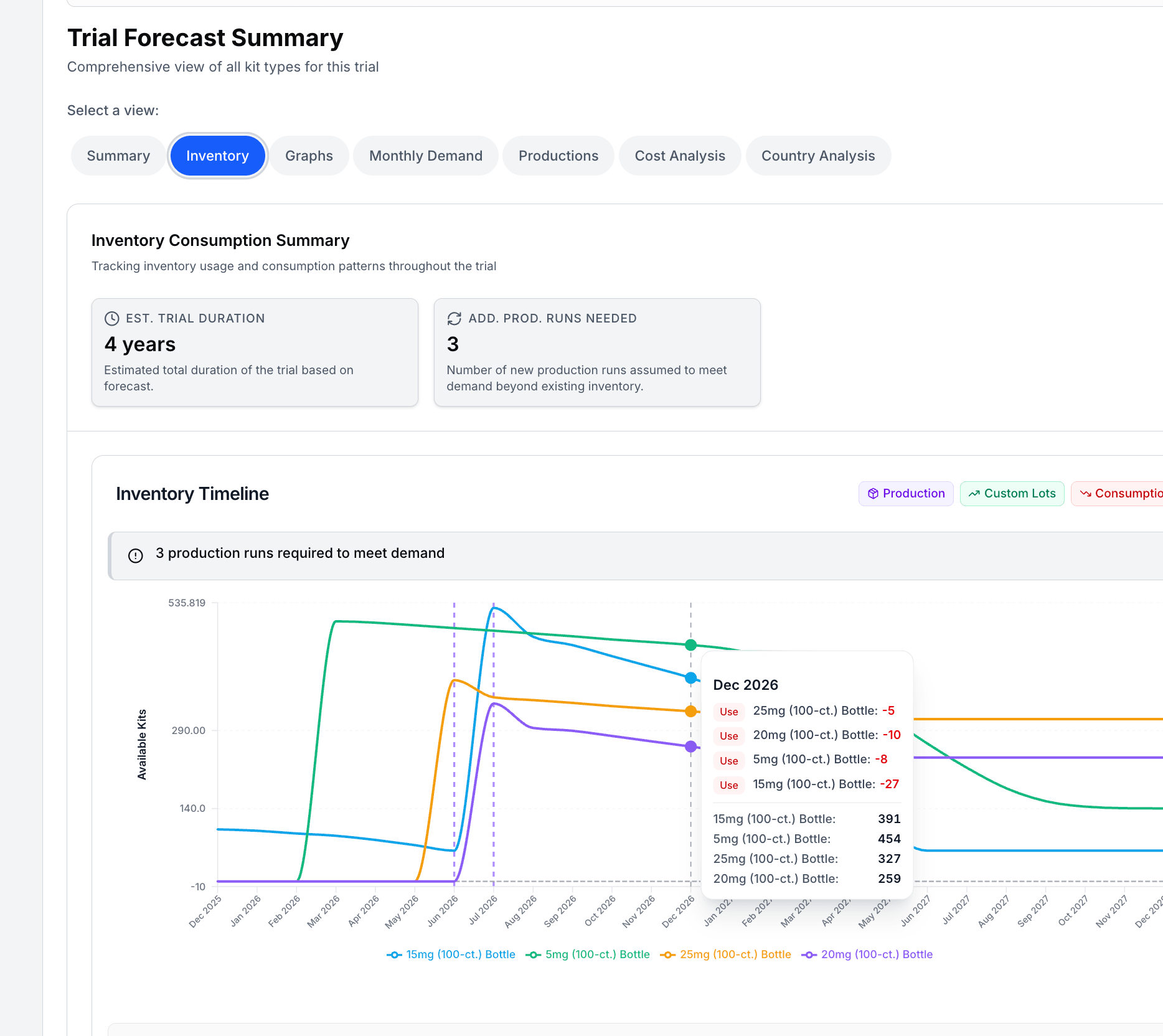
Task: Toggle 25mg (100-ct.) Bottle legend series
Action: click(726, 954)
